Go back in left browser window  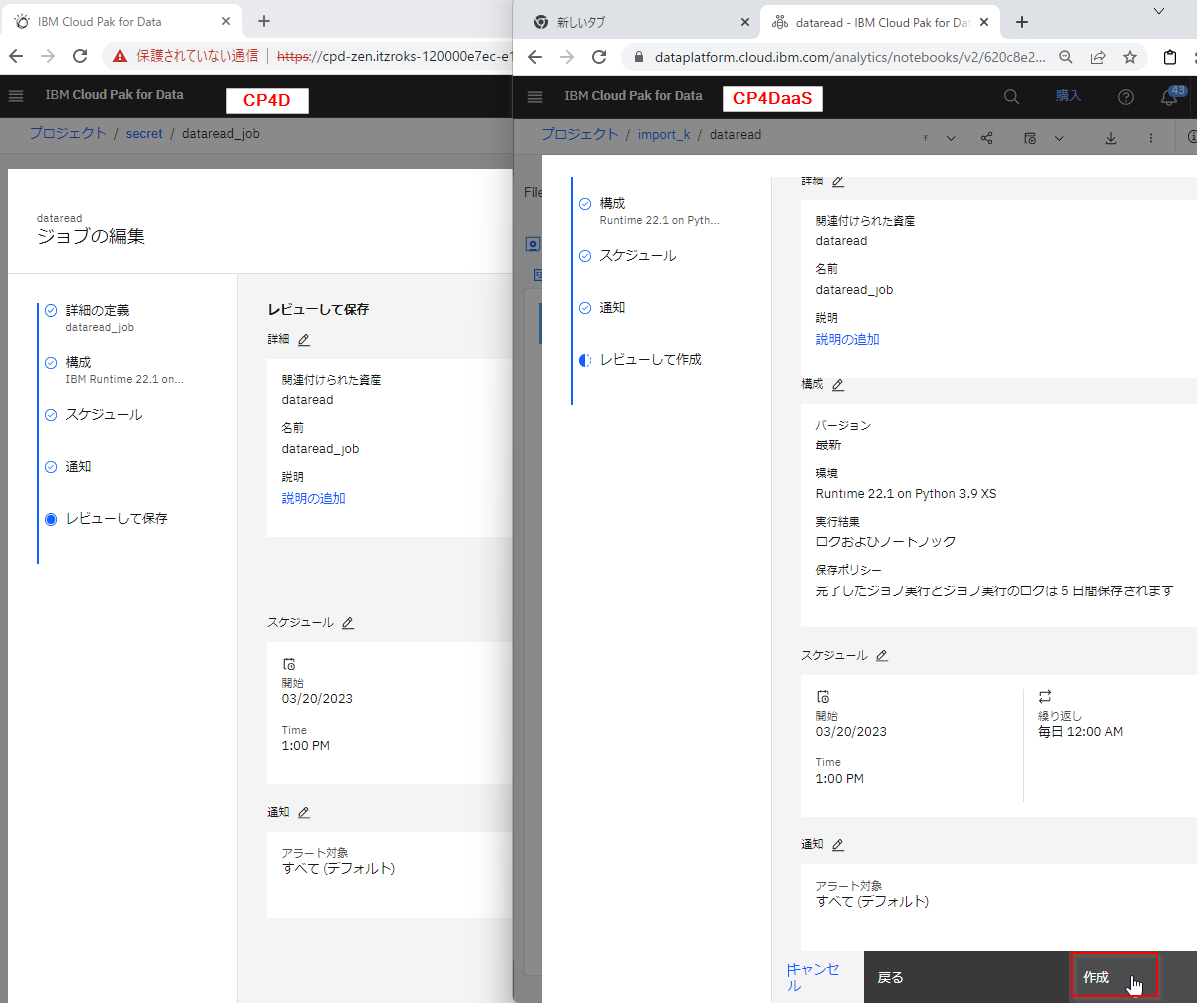point(16,56)
